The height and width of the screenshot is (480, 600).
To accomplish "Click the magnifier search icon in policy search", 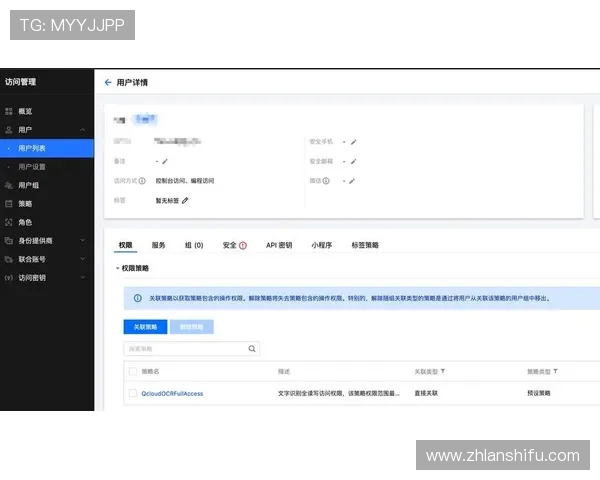I will (252, 349).
